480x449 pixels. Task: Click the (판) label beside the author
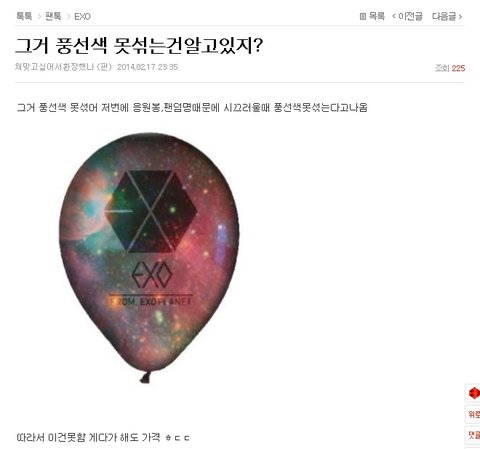104,67
